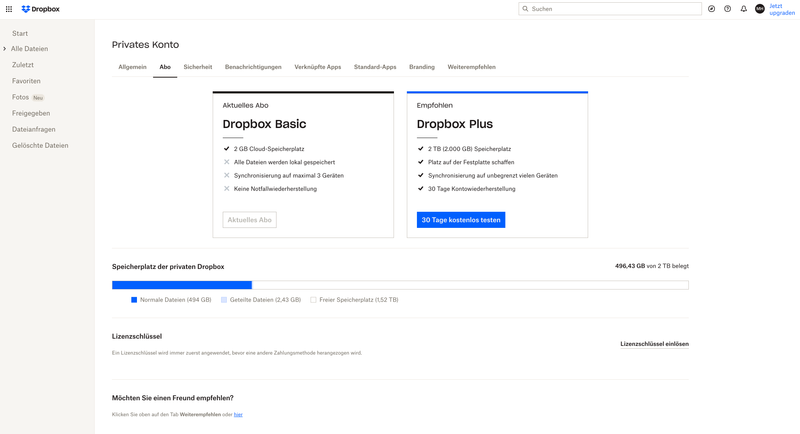Screen dimensions: 800x434
Task: Open Freigegeben in sidebar
Action: [31, 113]
